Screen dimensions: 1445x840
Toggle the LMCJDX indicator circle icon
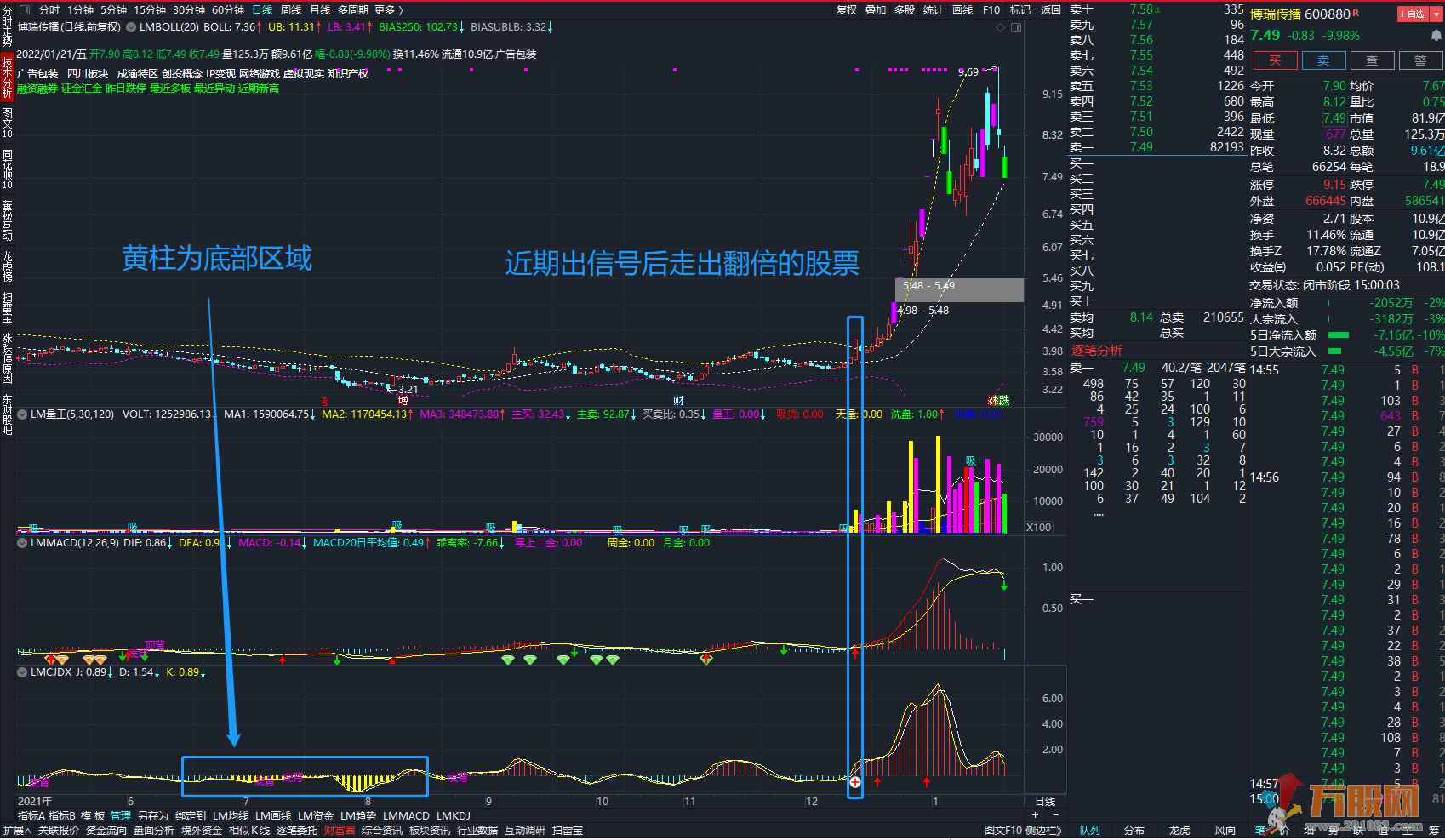(x=22, y=671)
